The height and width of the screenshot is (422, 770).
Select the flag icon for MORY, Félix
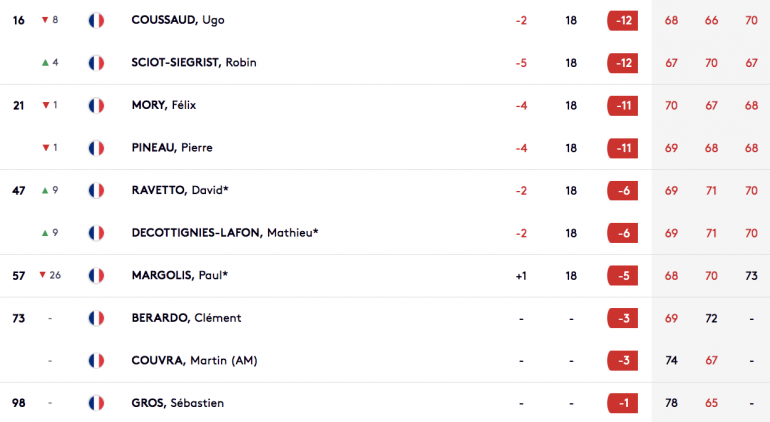pyautogui.click(x=96, y=106)
